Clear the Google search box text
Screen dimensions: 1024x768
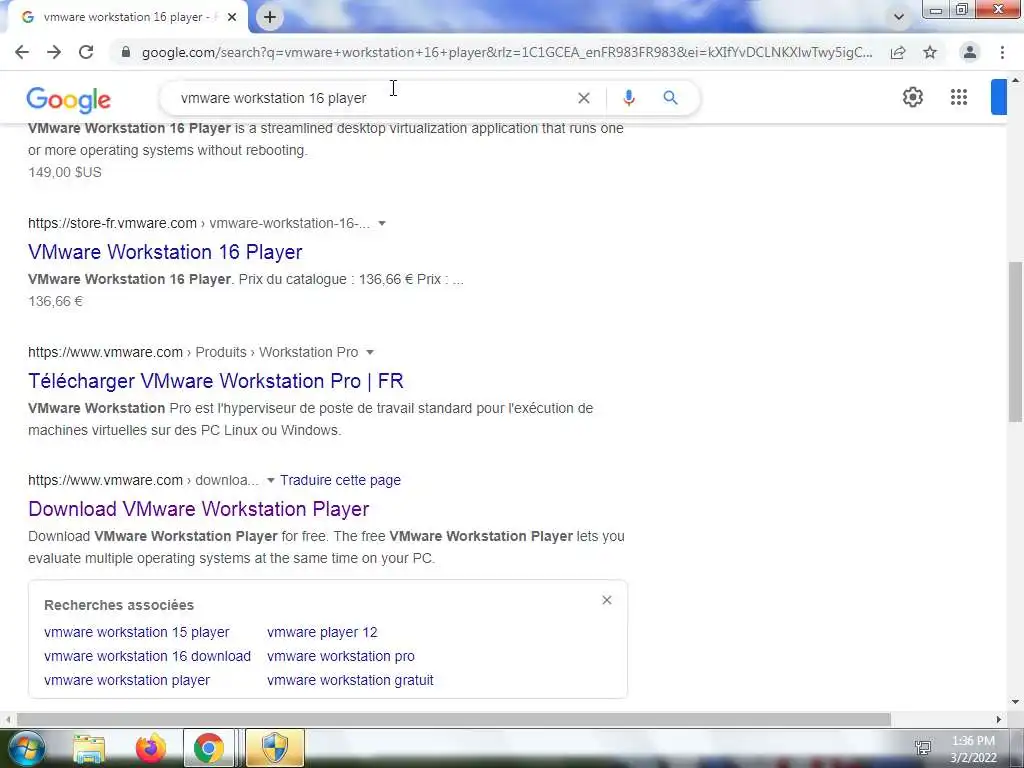tap(584, 98)
